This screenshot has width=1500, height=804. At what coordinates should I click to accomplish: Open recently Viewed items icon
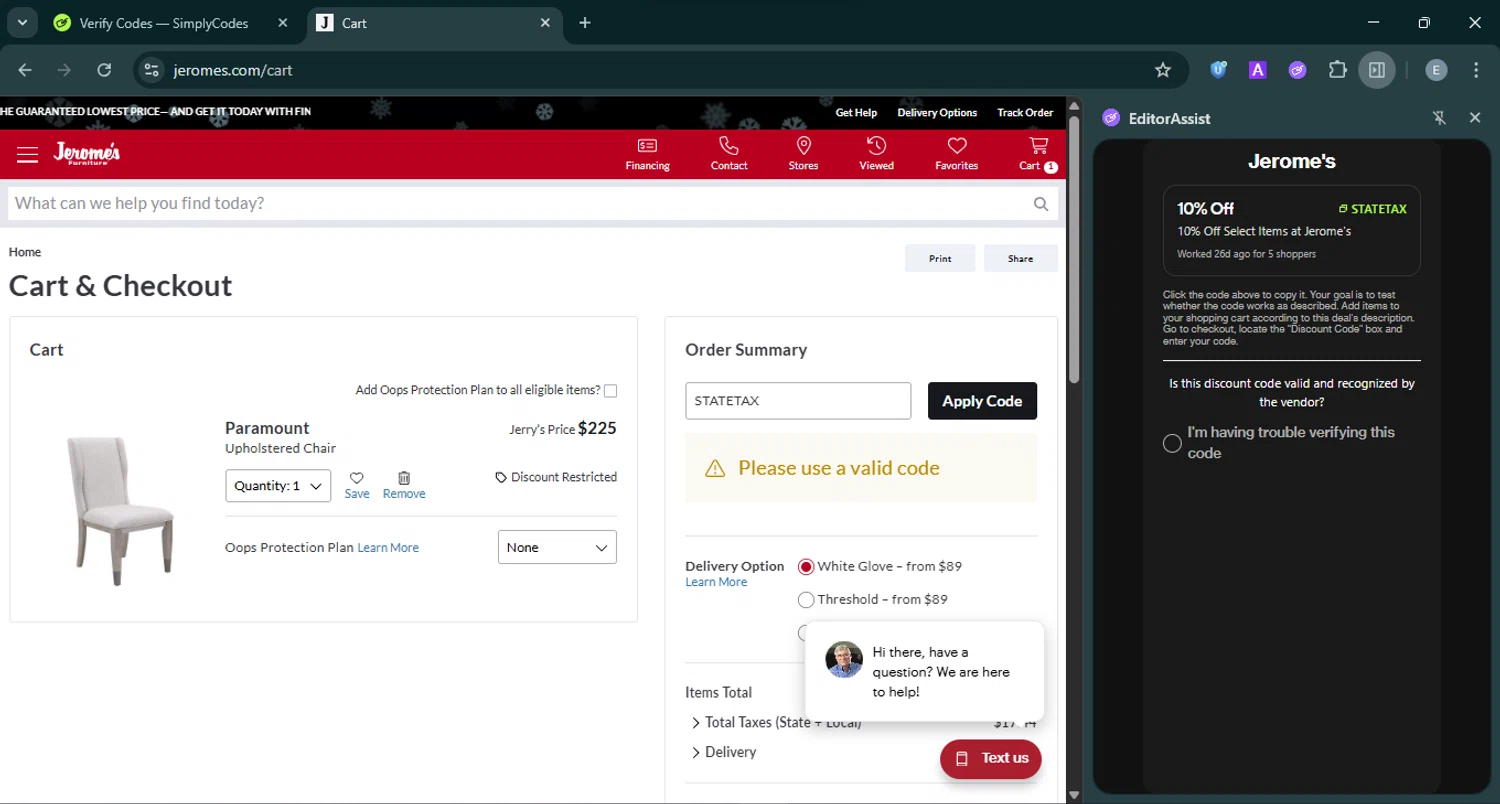[x=876, y=154]
